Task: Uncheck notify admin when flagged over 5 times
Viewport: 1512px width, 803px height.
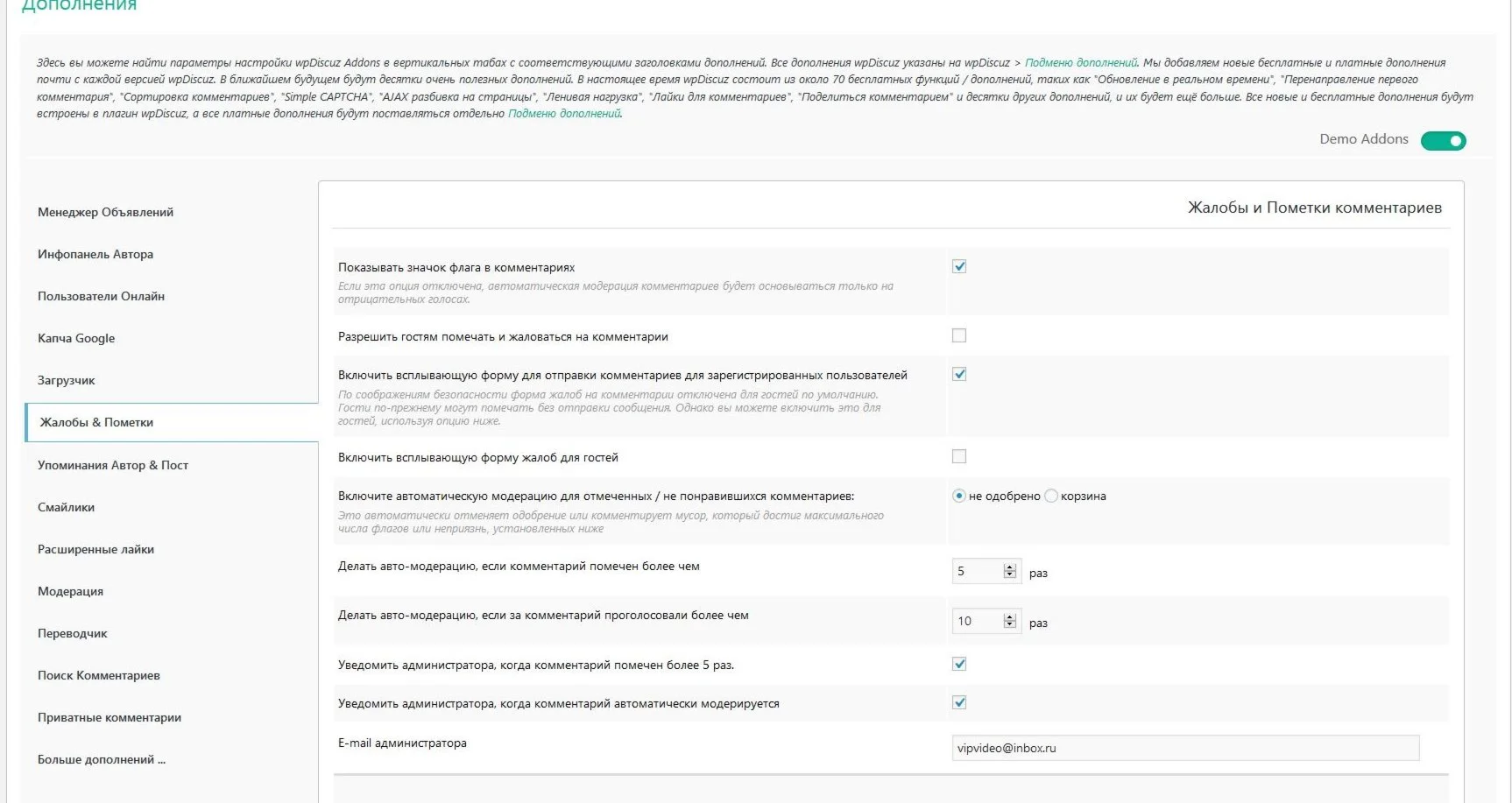Action: [x=959, y=664]
